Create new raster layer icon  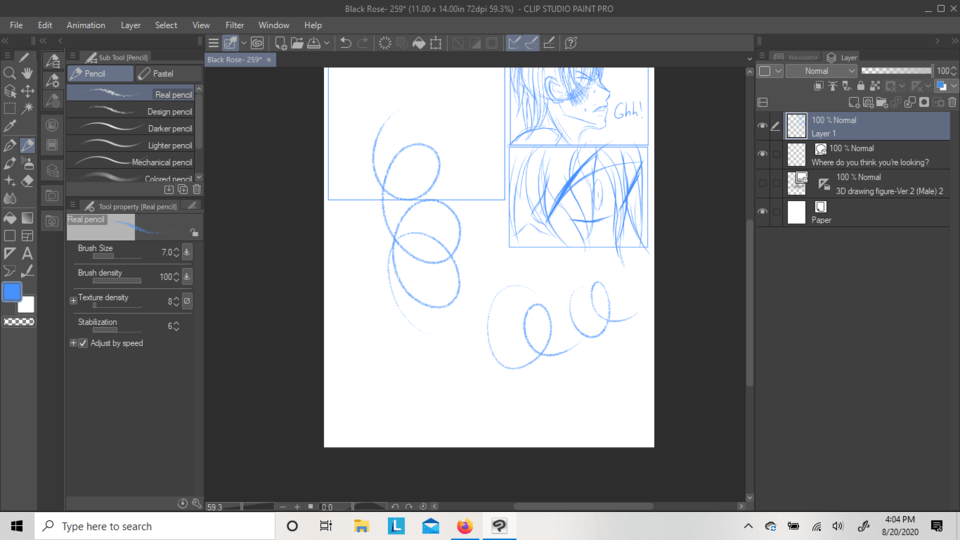[x=853, y=102]
